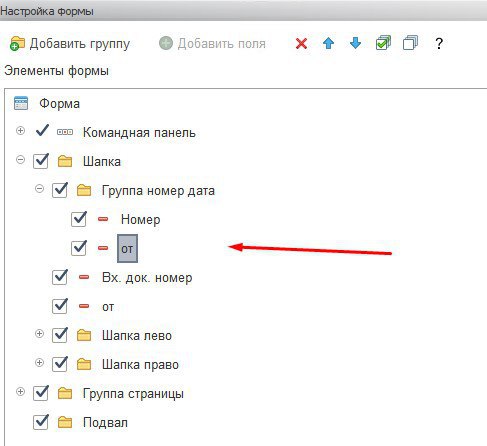
Task: Toggle the checkmark next to Командная панель
Action: (42, 131)
